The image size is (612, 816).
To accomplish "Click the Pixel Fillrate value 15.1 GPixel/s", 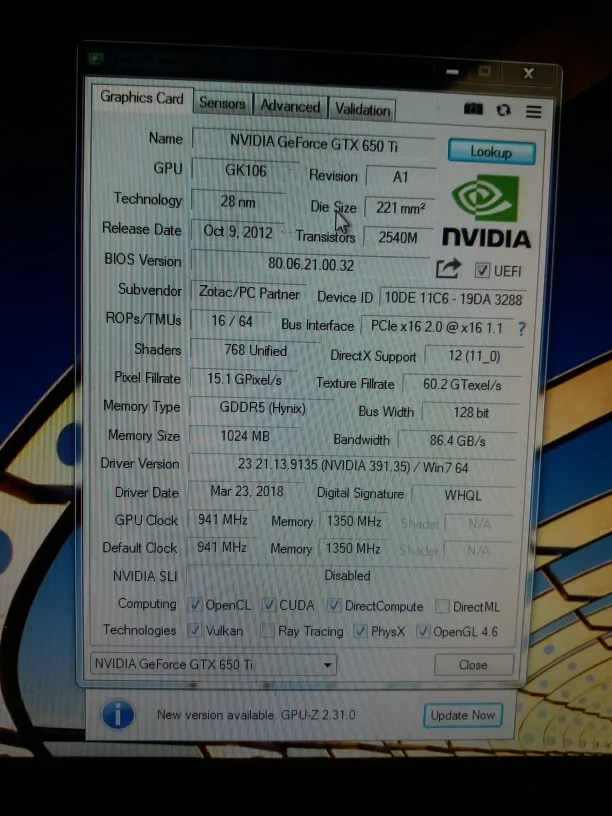I will click(x=244, y=379).
